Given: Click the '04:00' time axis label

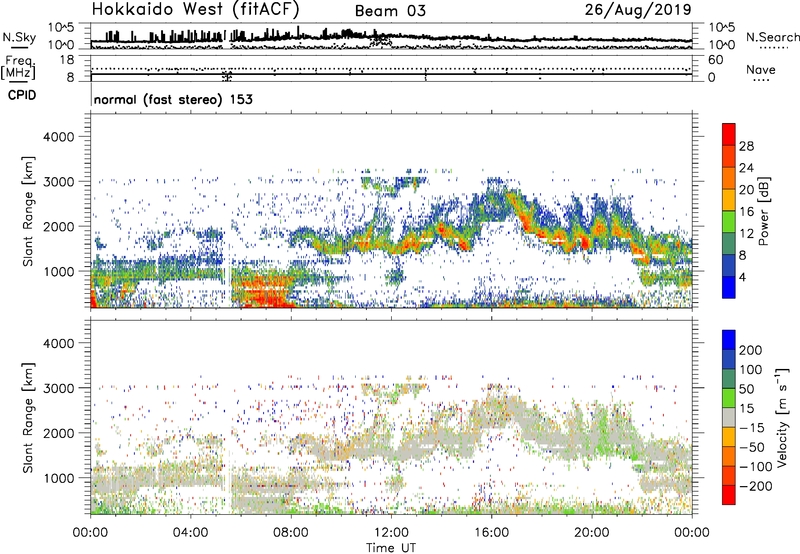Looking at the screenshot, I should 190,533.
